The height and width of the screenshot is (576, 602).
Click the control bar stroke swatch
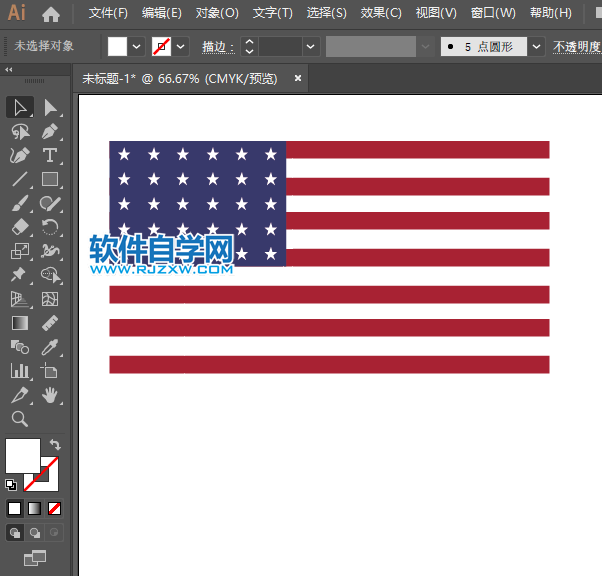click(x=162, y=47)
